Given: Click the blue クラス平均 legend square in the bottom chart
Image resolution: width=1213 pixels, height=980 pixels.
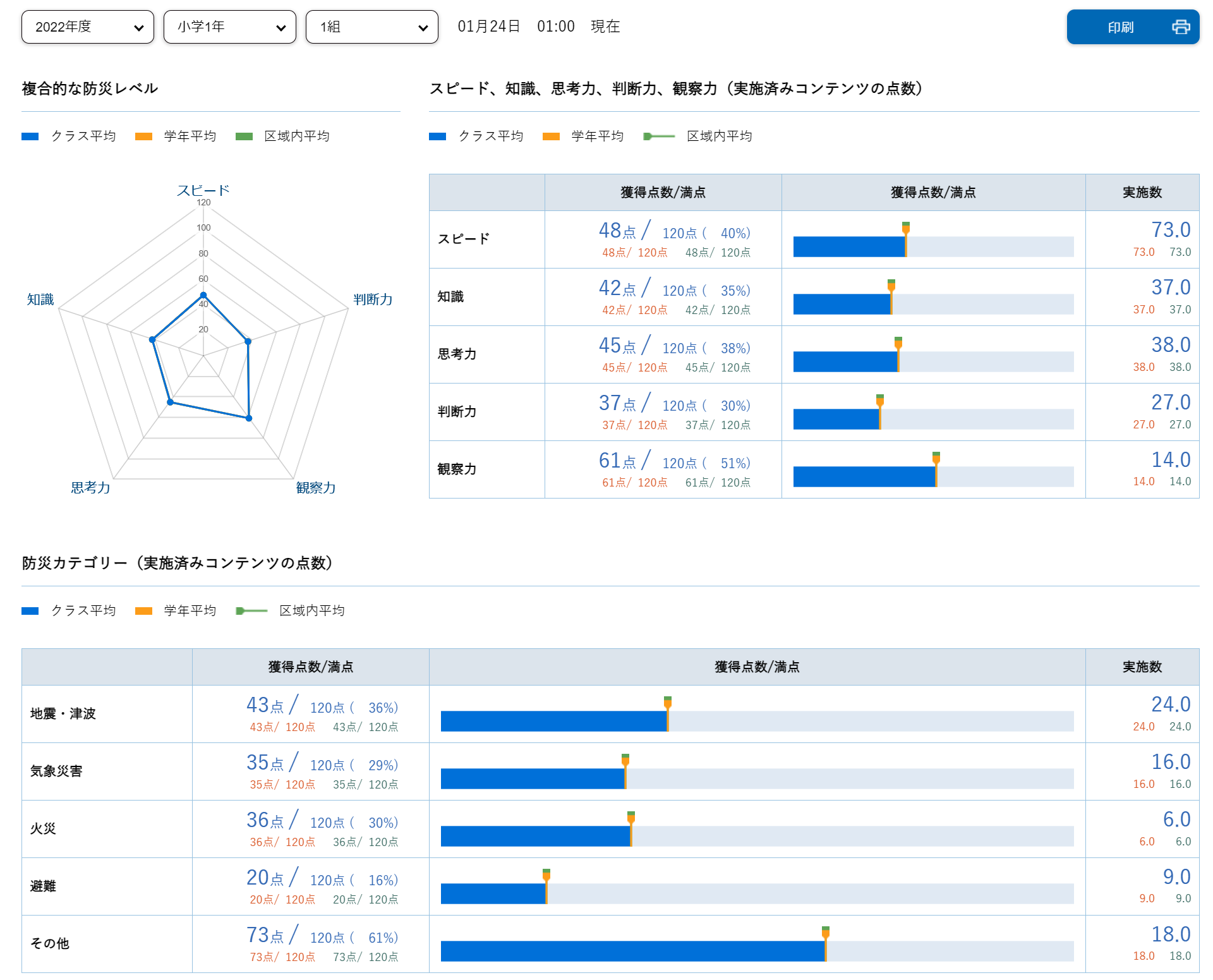Looking at the screenshot, I should click(x=30, y=610).
